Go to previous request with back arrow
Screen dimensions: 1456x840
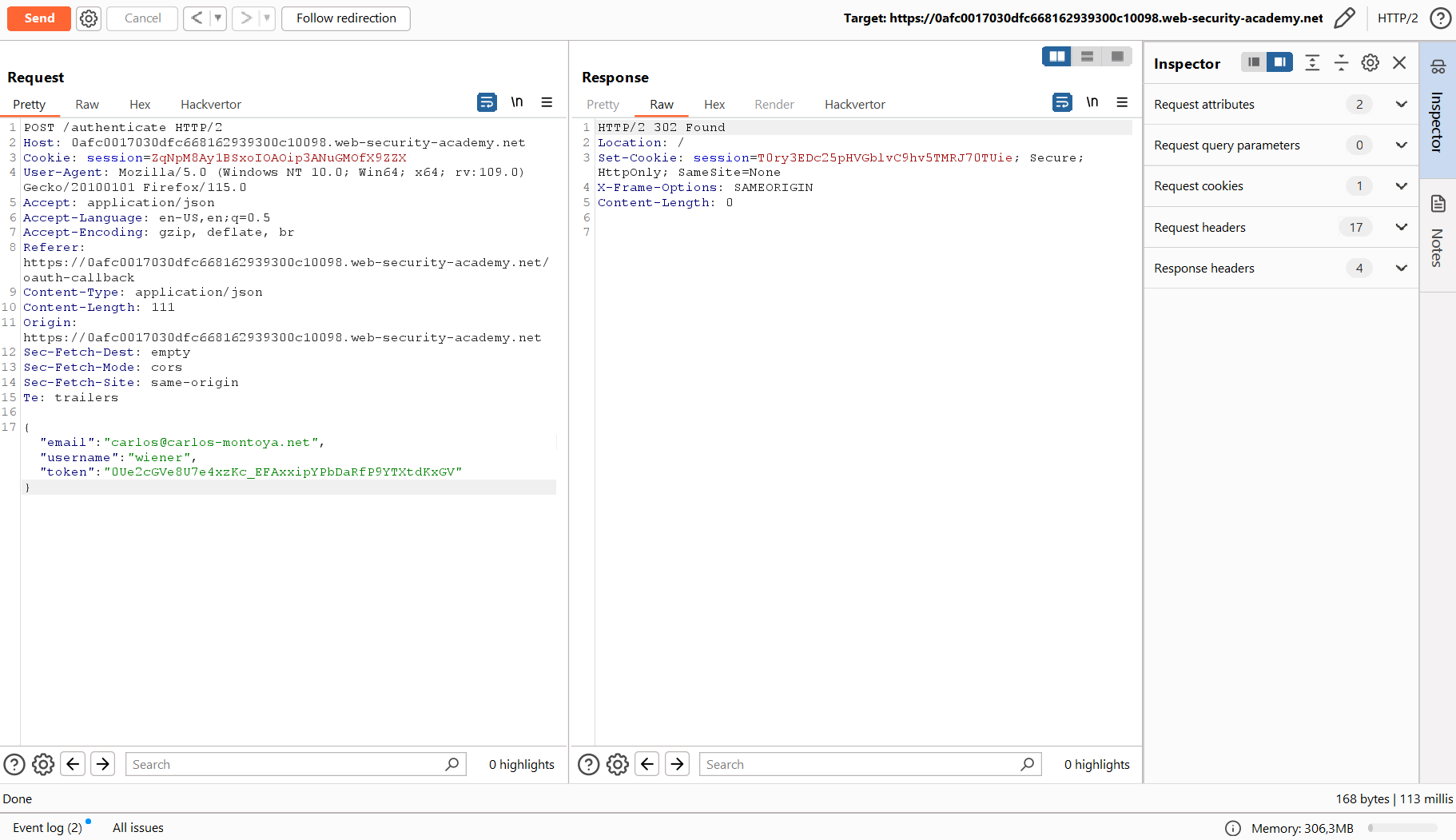[197, 18]
